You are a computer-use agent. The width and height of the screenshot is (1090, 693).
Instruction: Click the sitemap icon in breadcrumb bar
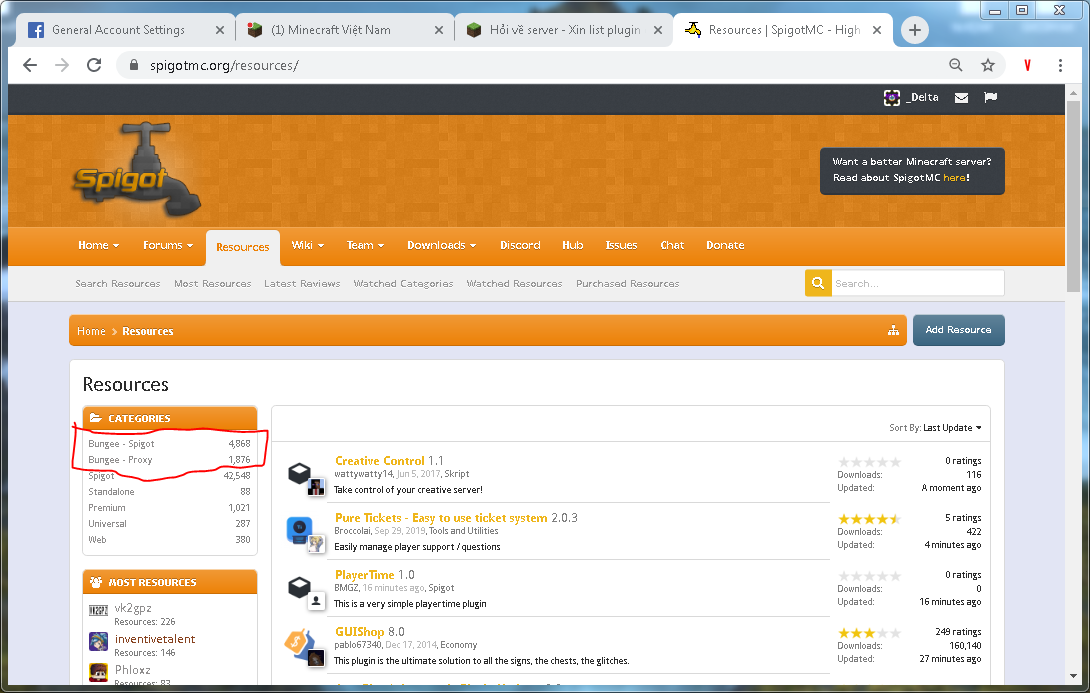(893, 330)
